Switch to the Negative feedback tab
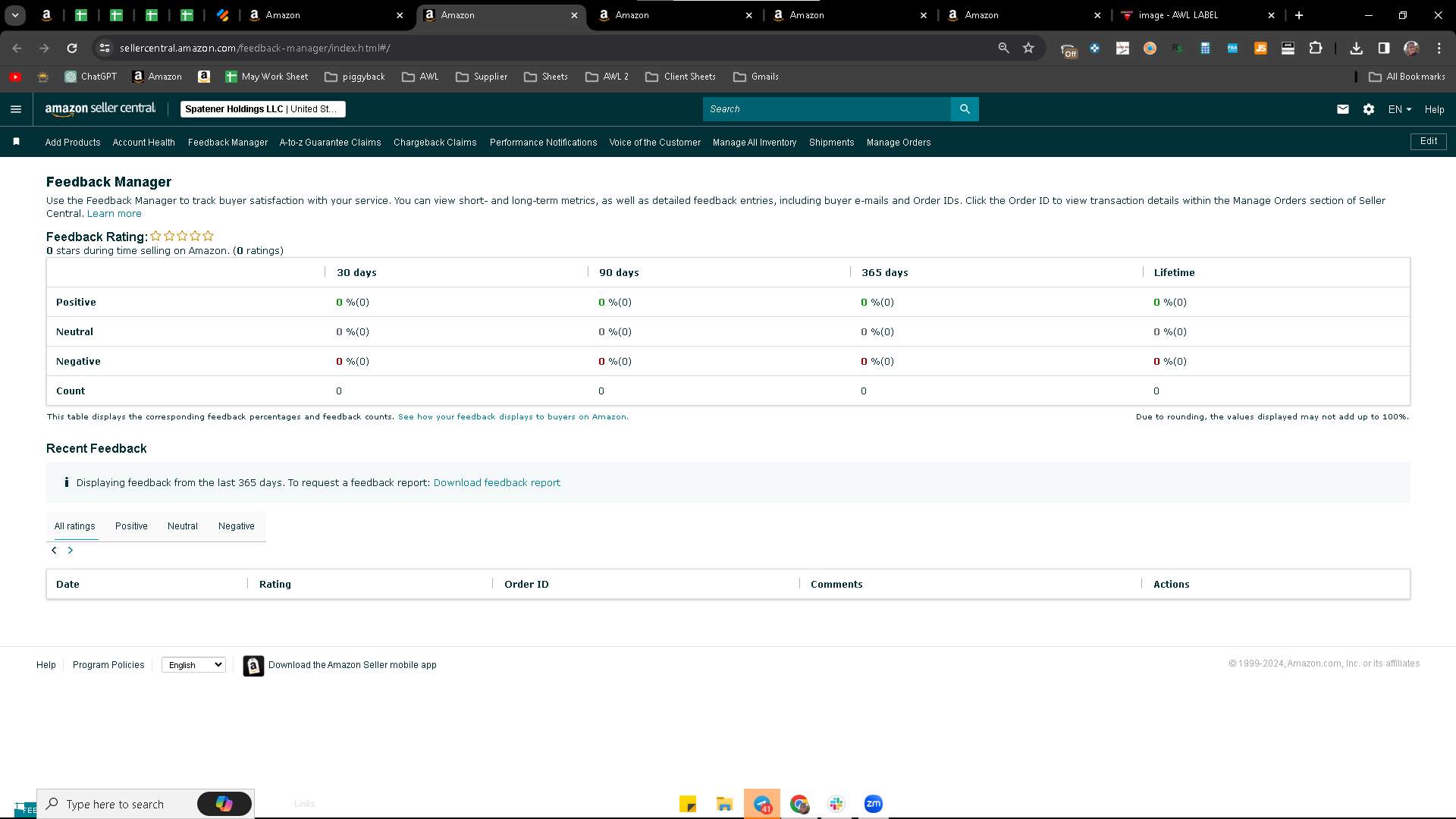 tap(237, 526)
